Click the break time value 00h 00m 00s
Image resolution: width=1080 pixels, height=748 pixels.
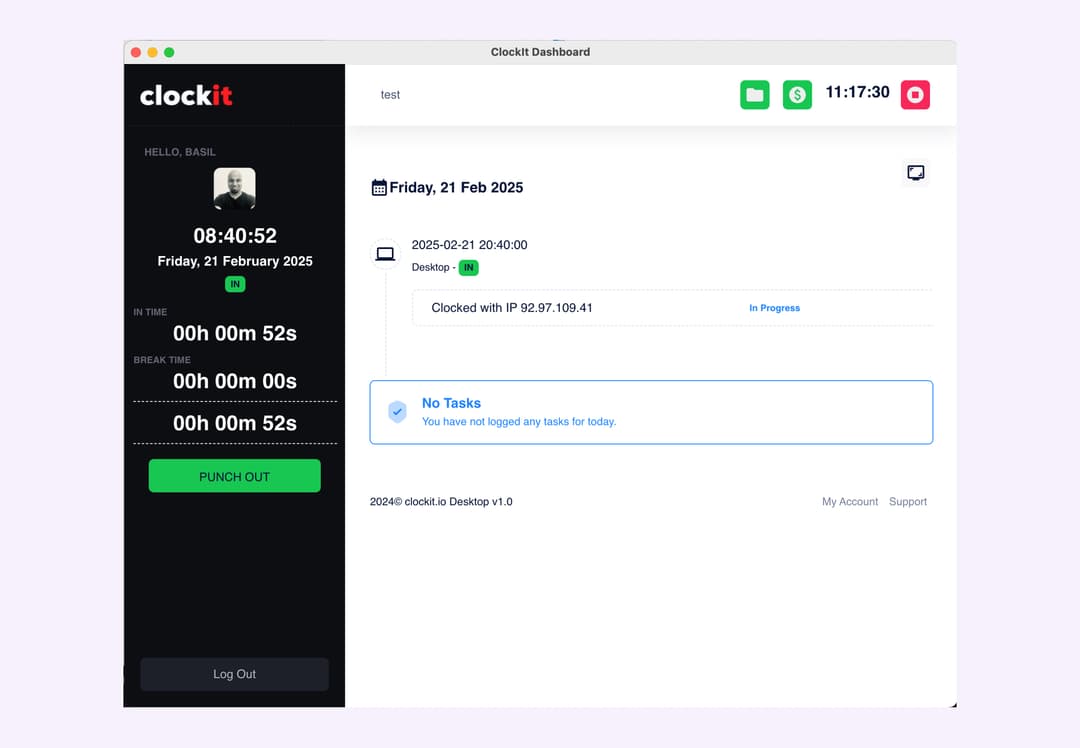click(235, 381)
